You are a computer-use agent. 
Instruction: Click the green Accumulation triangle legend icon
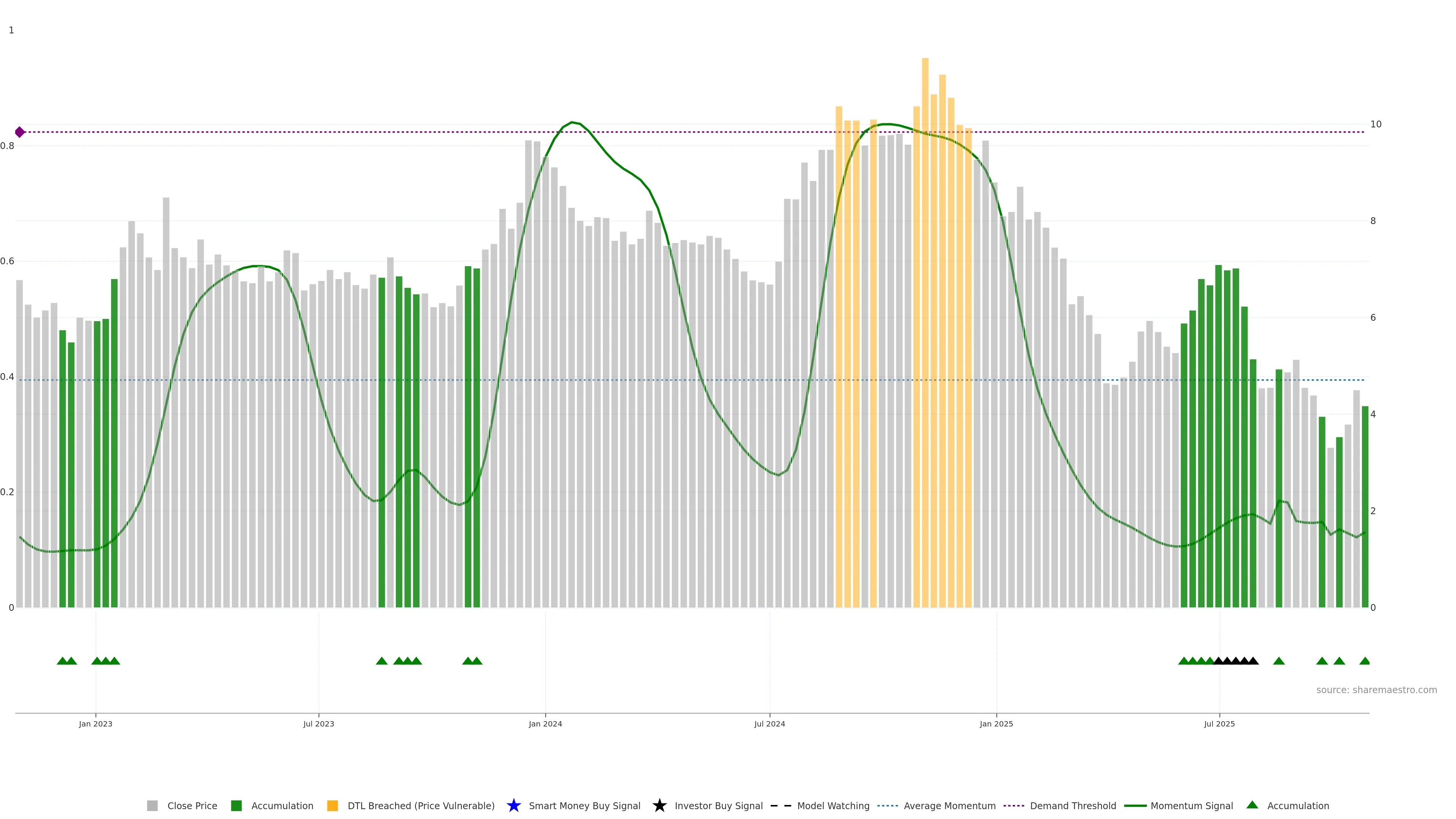(1252, 805)
